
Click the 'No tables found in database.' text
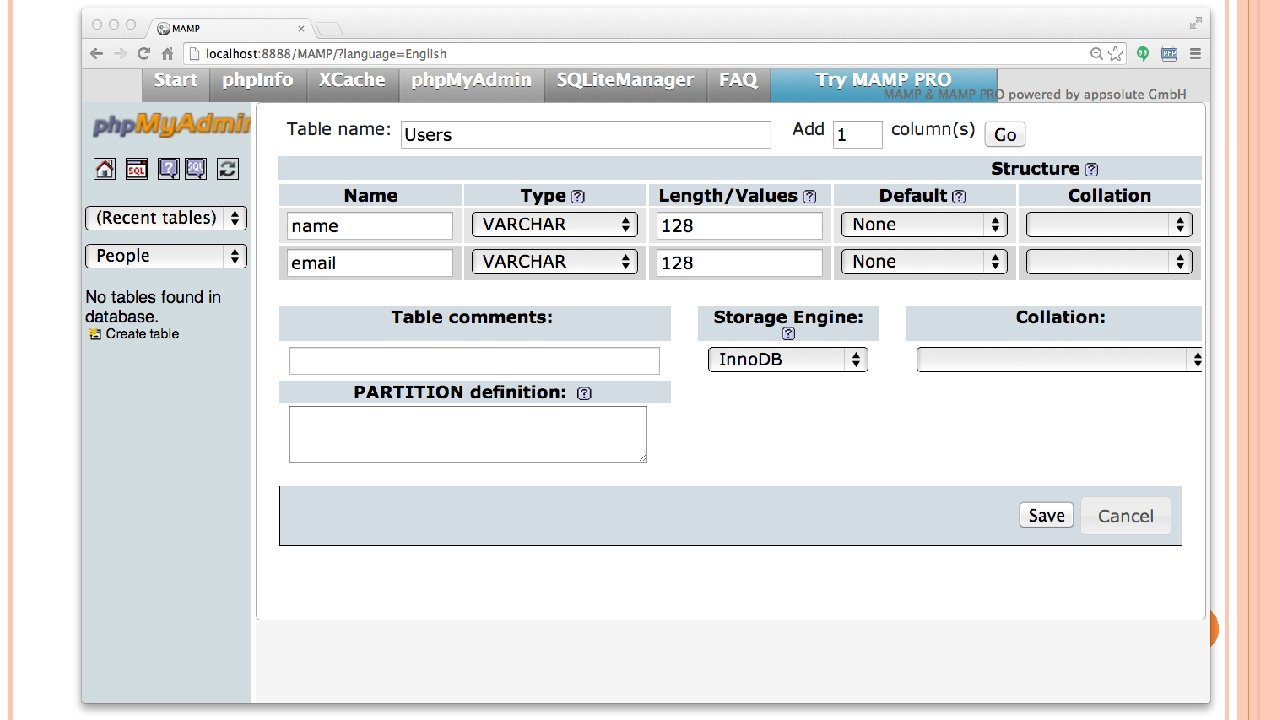(x=153, y=307)
